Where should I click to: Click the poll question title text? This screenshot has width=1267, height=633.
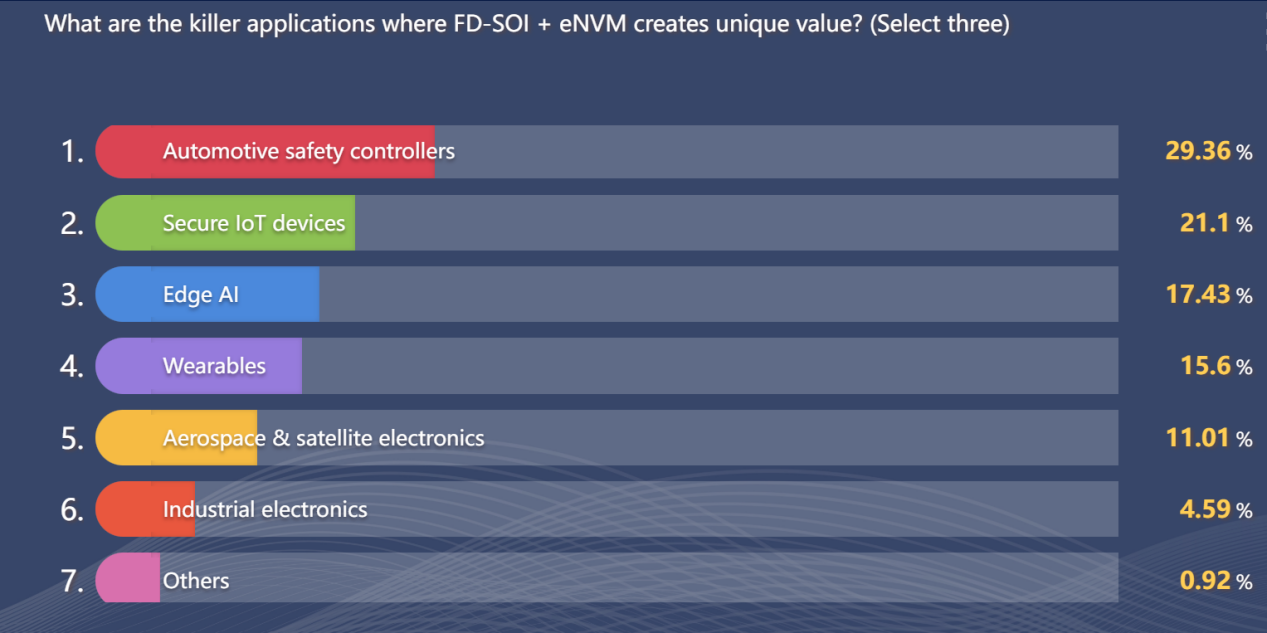[527, 24]
